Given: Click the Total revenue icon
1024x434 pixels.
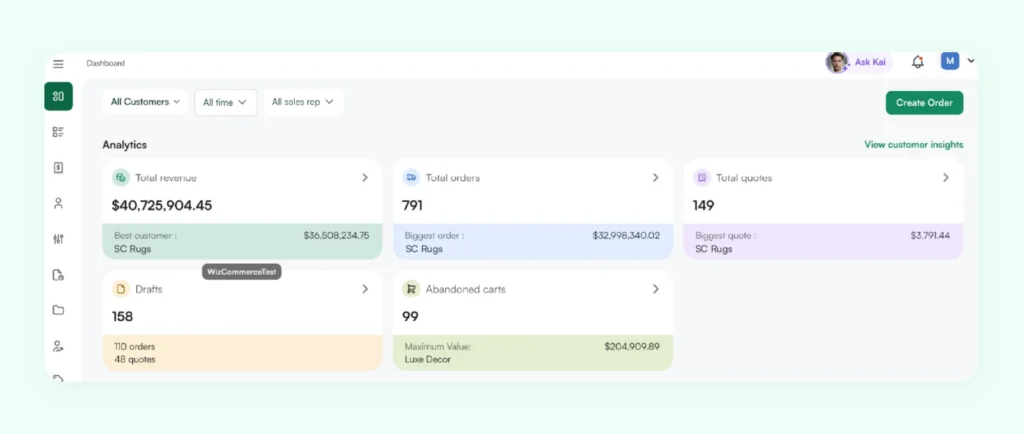Looking at the screenshot, I should pos(121,178).
